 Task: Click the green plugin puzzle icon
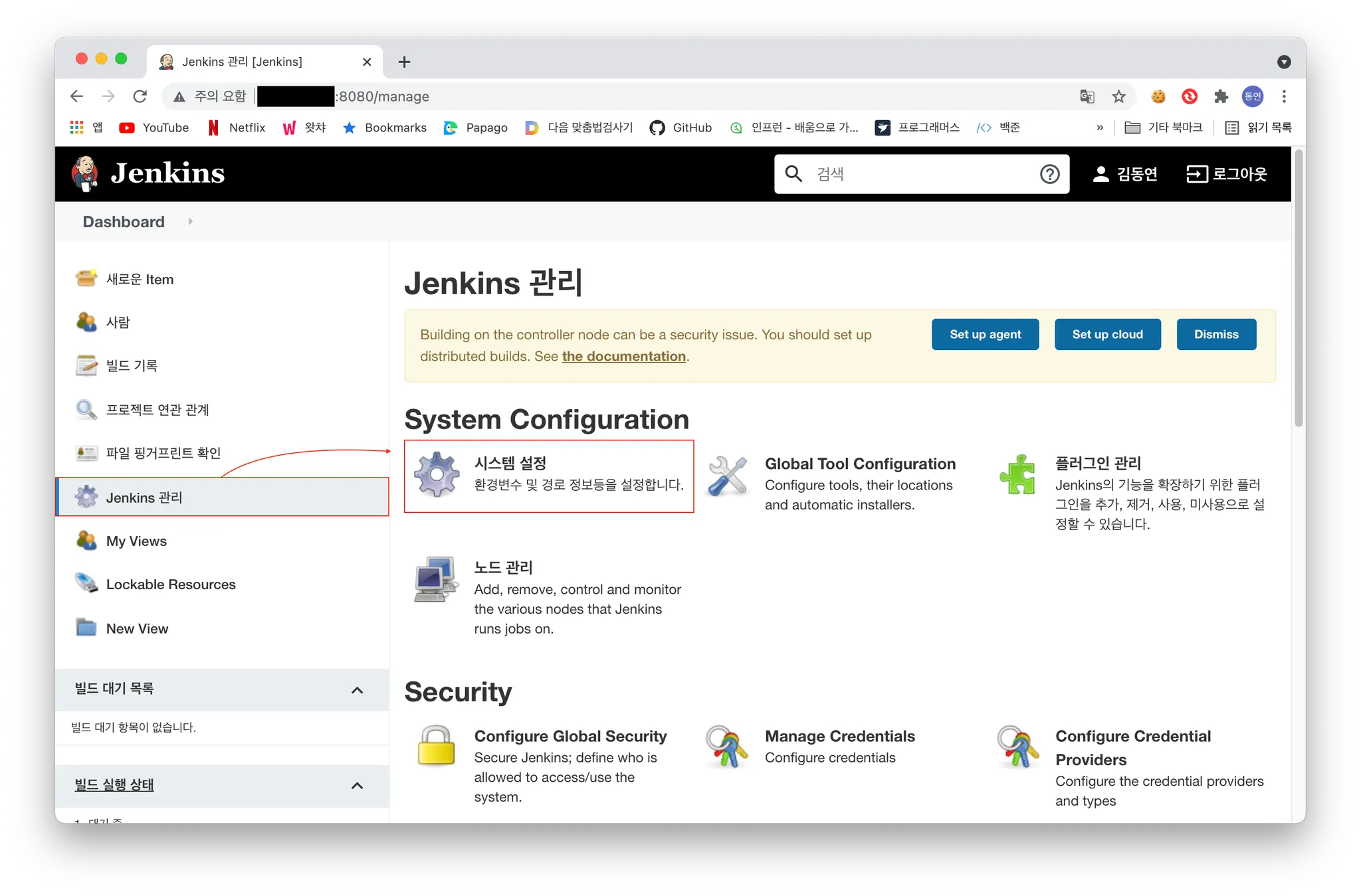click(x=1017, y=474)
